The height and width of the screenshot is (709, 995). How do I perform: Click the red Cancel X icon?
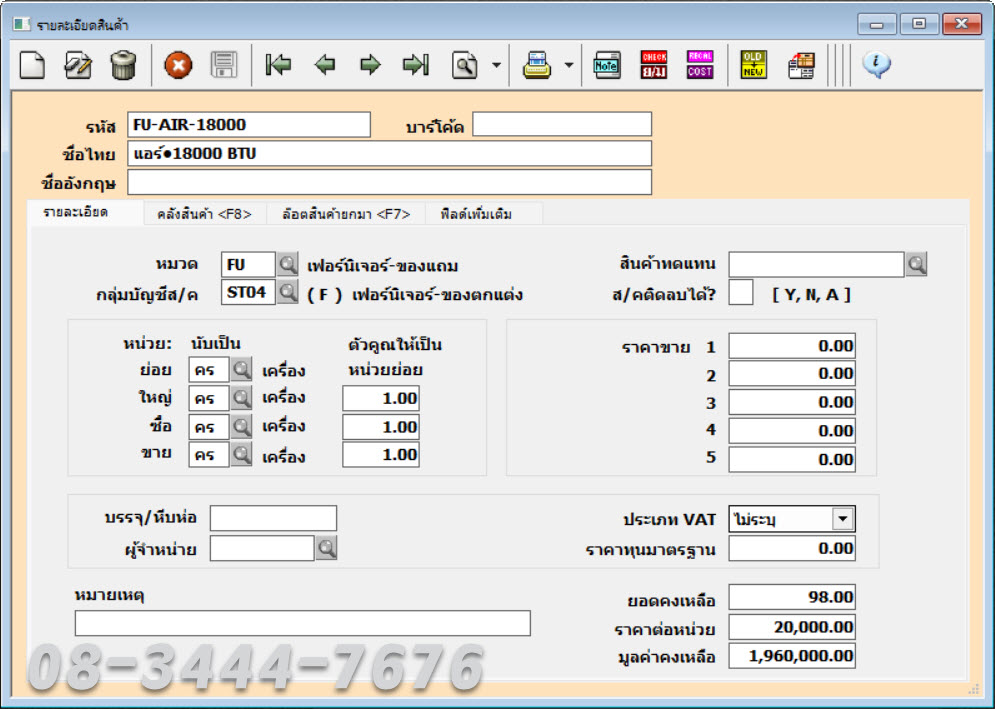click(x=178, y=65)
